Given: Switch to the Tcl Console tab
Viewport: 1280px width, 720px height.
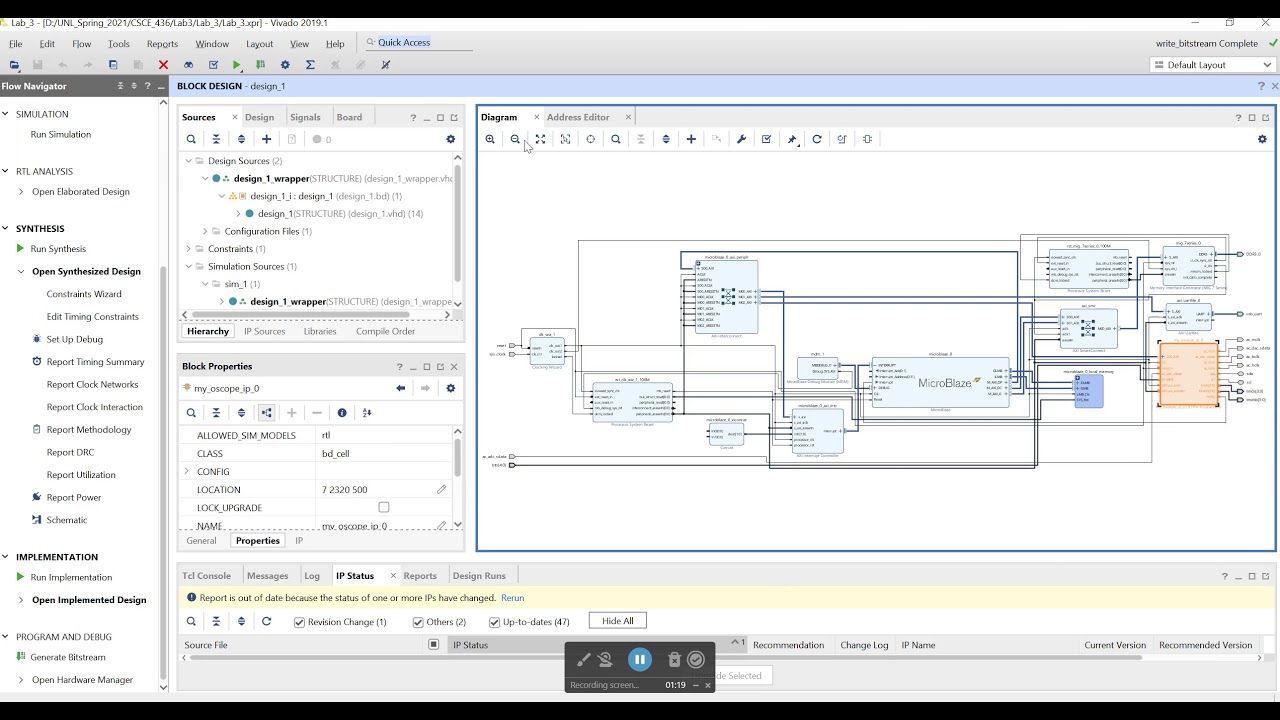Looking at the screenshot, I should tap(206, 575).
